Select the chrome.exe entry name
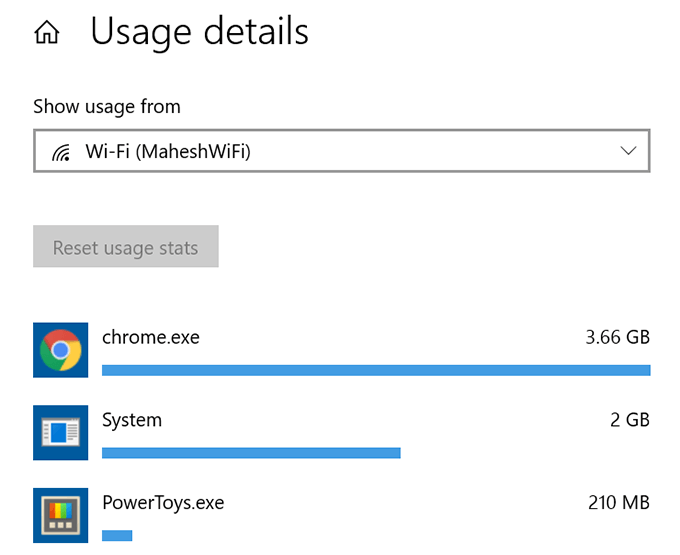Image resolution: width=680 pixels, height=555 pixels. [x=151, y=338]
